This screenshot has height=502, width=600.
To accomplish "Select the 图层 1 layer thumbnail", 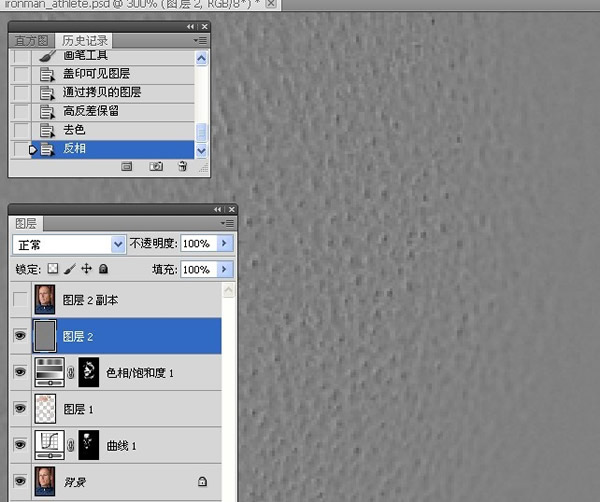I will point(45,409).
